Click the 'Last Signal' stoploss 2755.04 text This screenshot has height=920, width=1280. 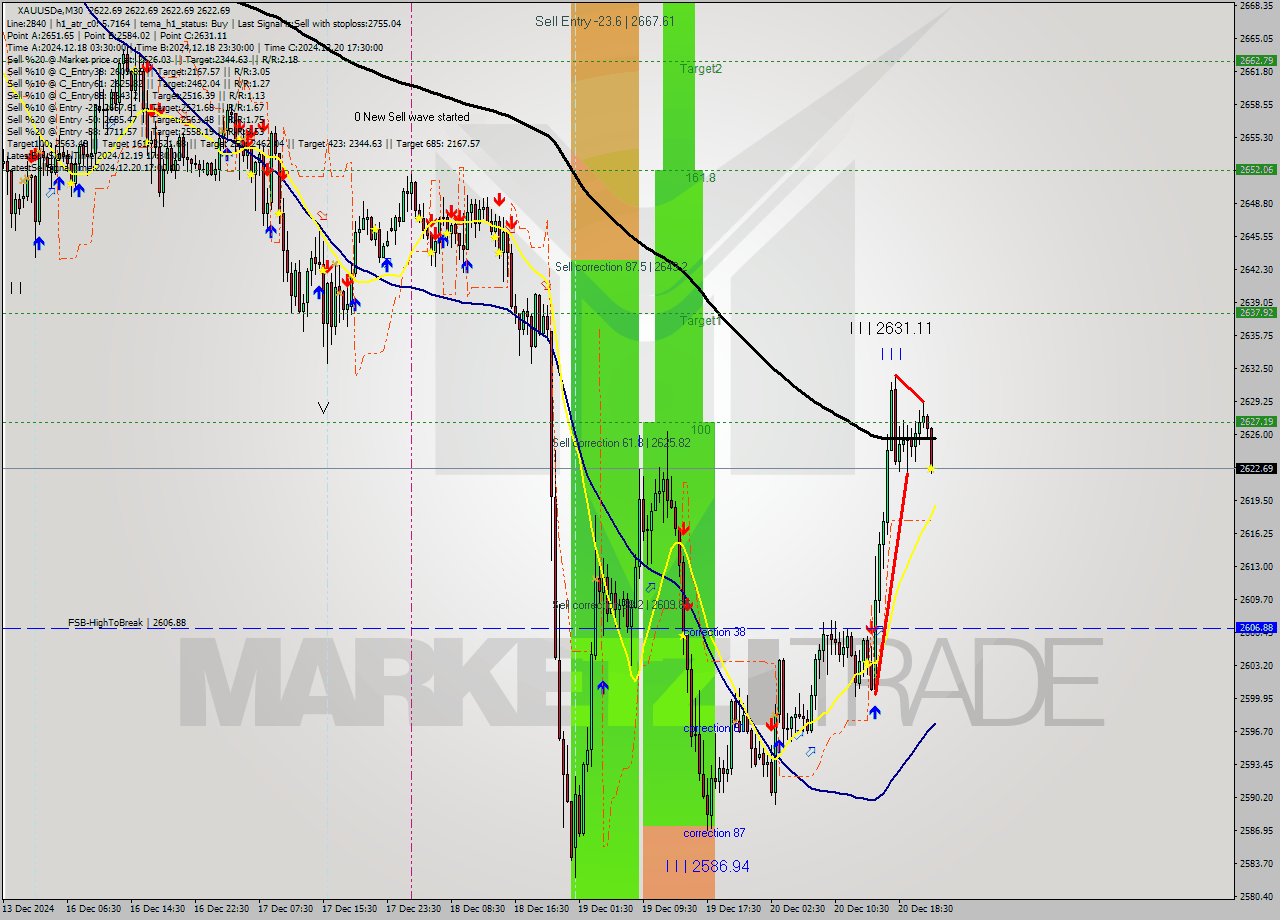[318, 23]
